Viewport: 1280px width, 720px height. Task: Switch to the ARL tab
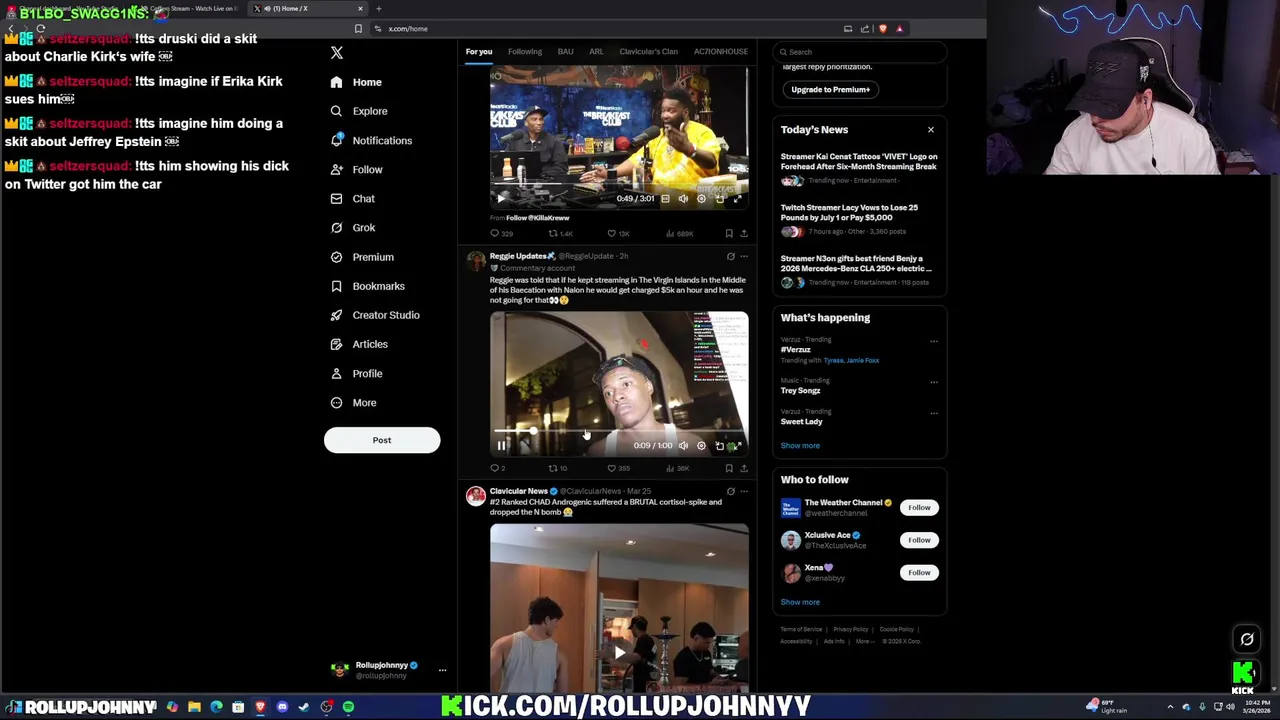click(596, 51)
